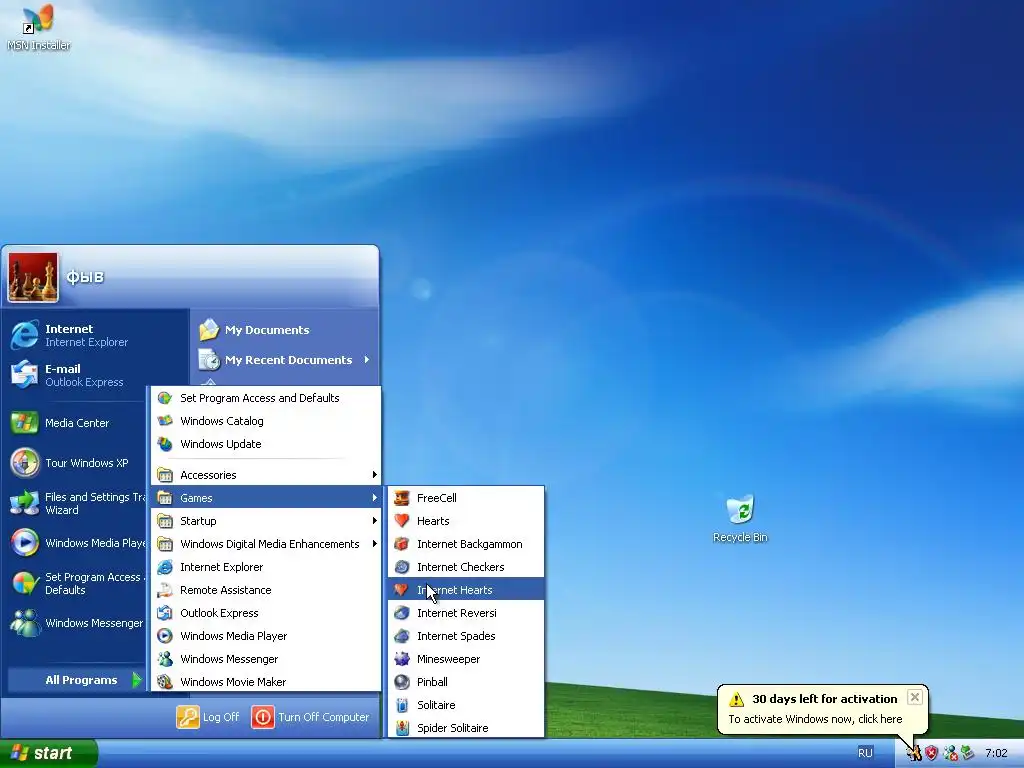Click the Minesweeper mine icon
The height and width of the screenshot is (768, 1024).
pyautogui.click(x=402, y=659)
